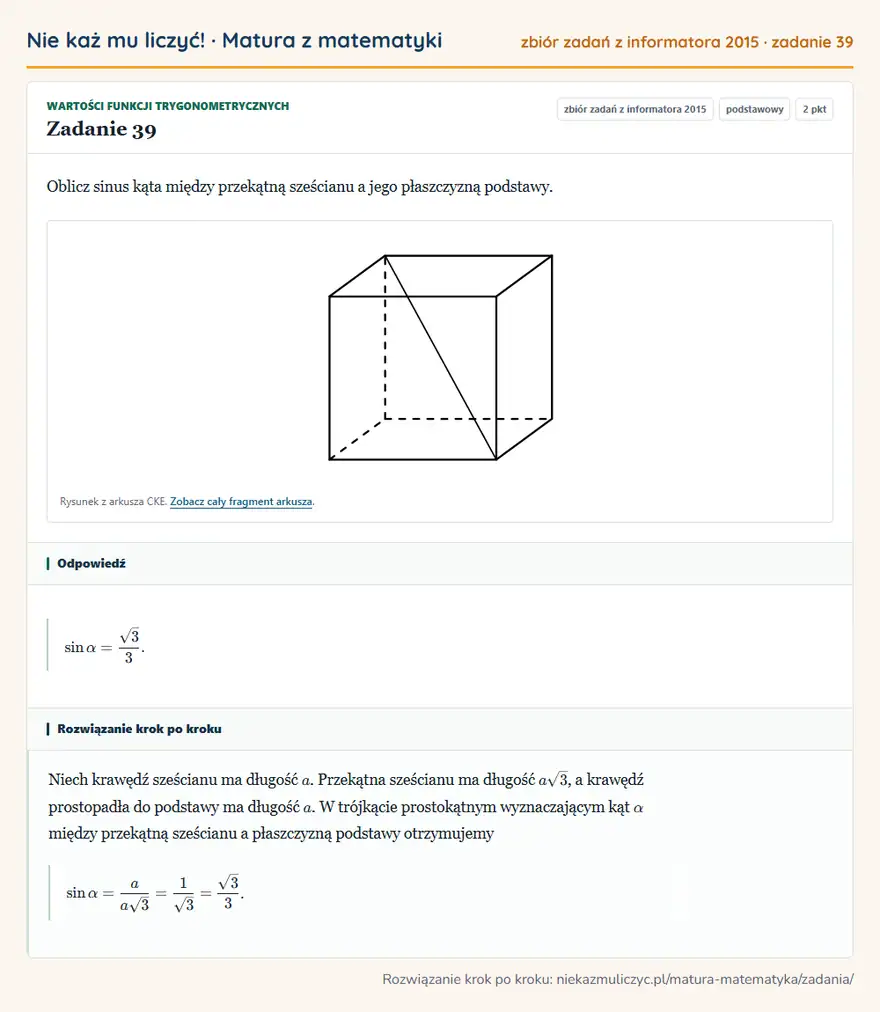Open the orange 'zbiór zadań z informatora 2015 · zadanie 39' header
Image resolution: width=880 pixels, height=1012 pixels.
coord(687,42)
